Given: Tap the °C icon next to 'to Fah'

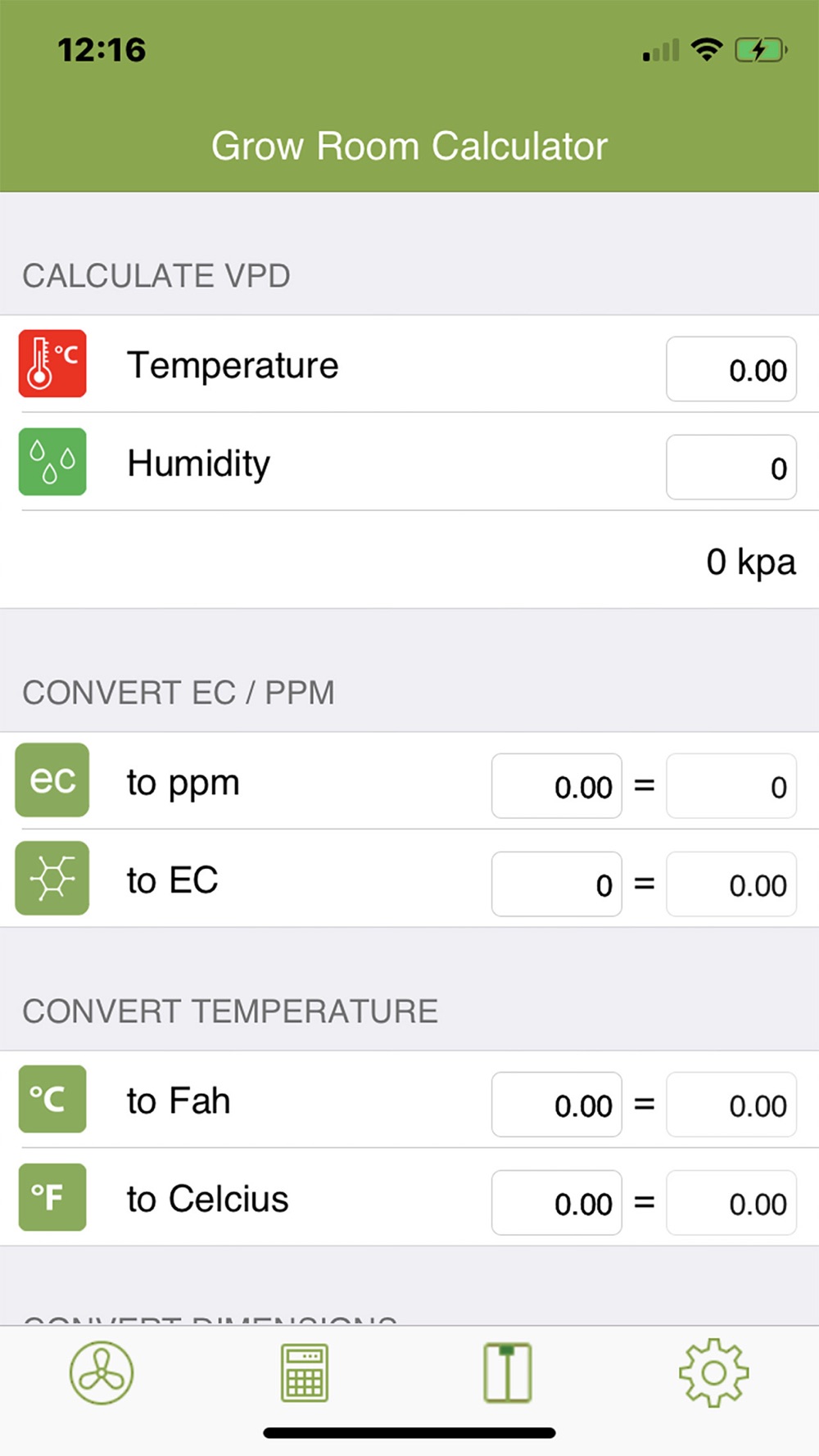Looking at the screenshot, I should [x=52, y=1099].
